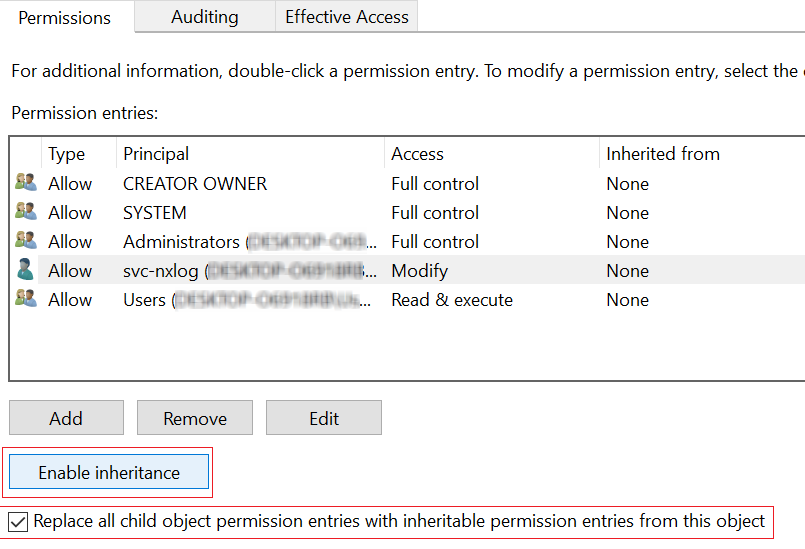Sort by the Principal column header
The width and height of the screenshot is (805, 549).
156,154
